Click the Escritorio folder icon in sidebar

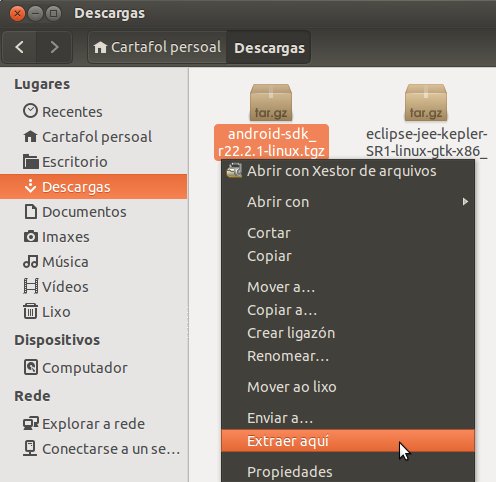31,161
